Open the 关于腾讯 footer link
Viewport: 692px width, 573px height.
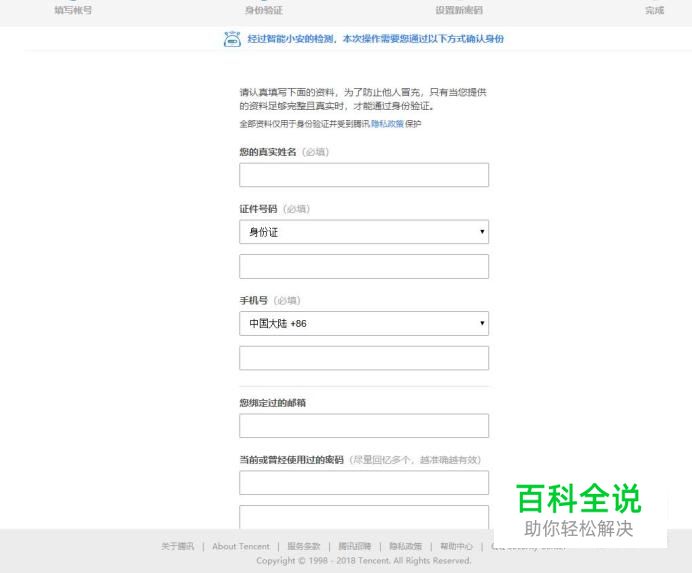(177, 546)
